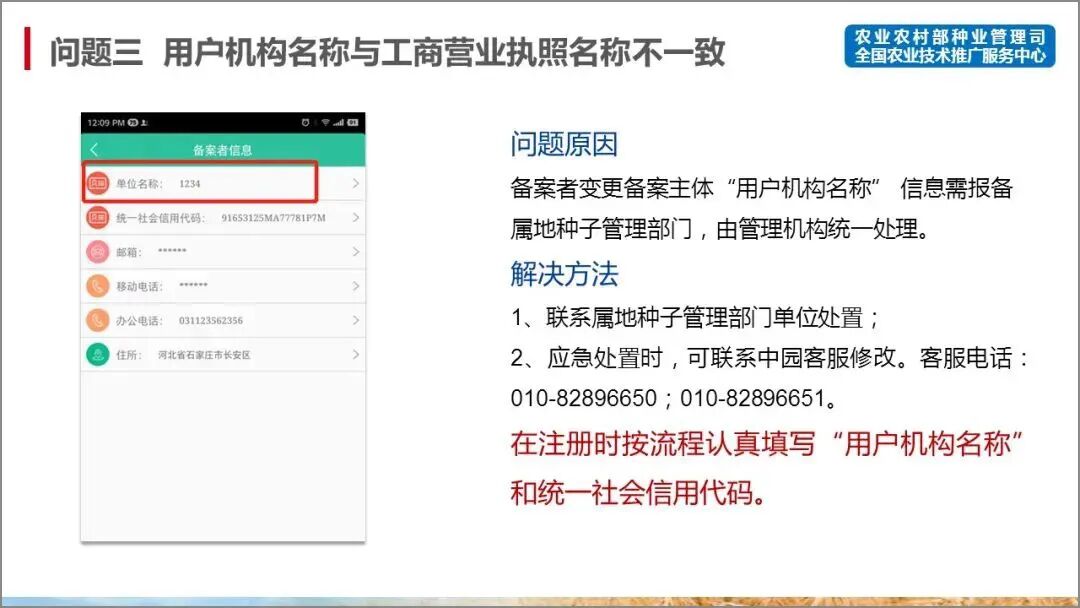Open the 邮箱 entry via its arrow
1080x608 pixels.
tap(356, 251)
